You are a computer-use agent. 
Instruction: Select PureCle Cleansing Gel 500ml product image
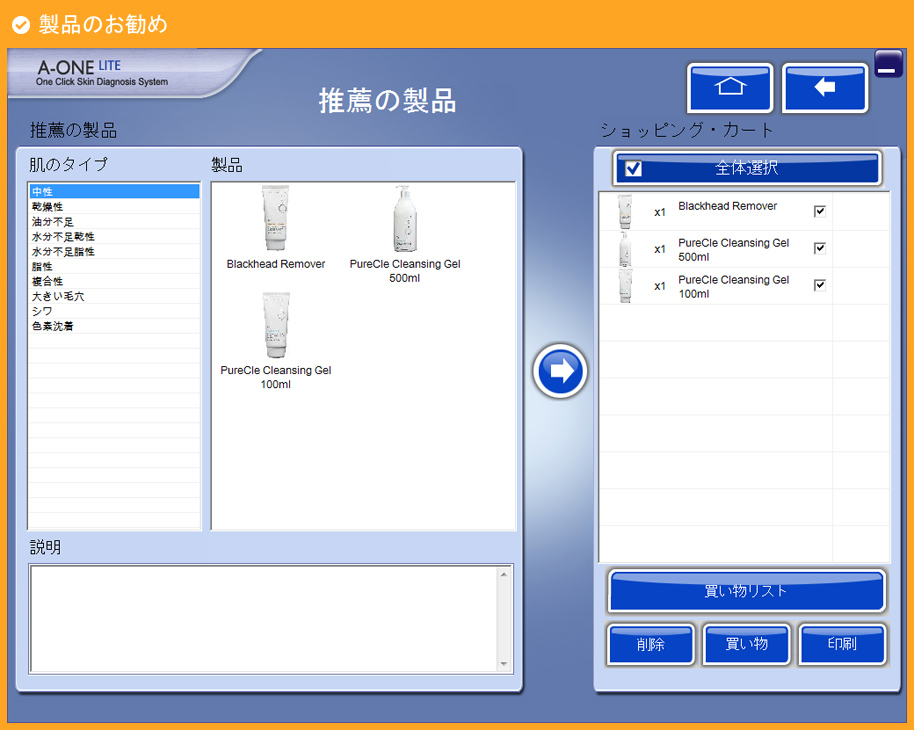coord(405,220)
